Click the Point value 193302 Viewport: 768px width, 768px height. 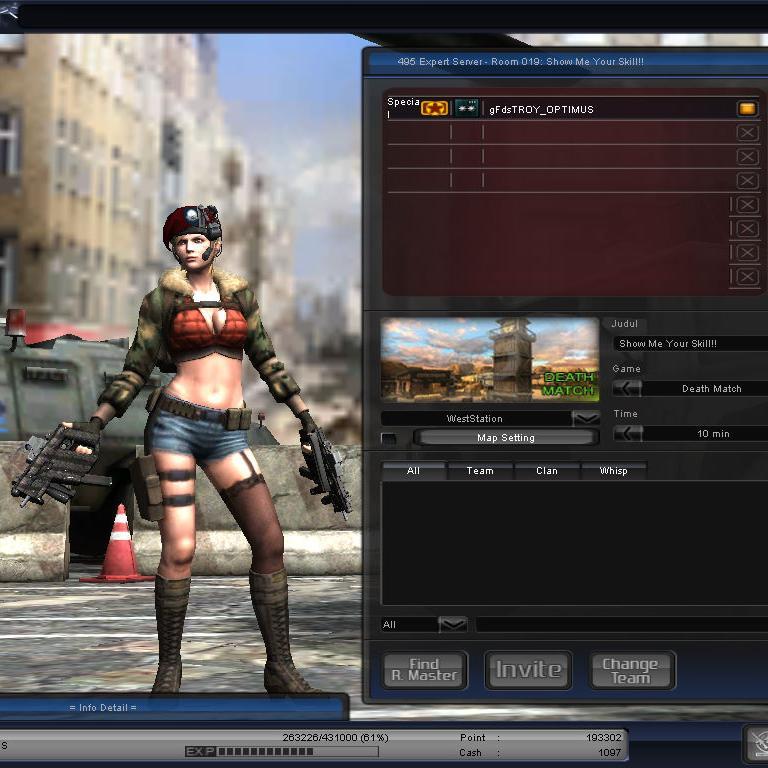(x=603, y=737)
